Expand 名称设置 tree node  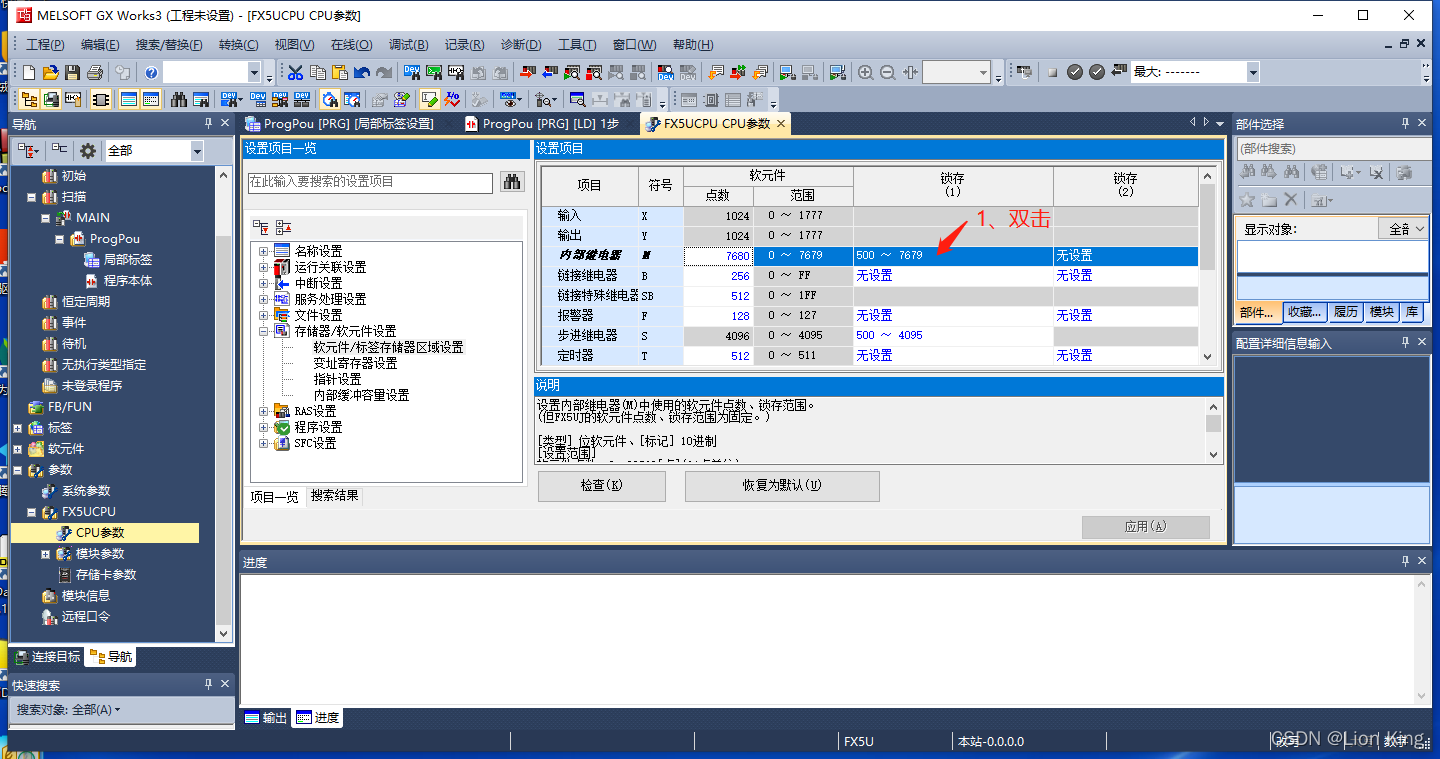(x=263, y=251)
